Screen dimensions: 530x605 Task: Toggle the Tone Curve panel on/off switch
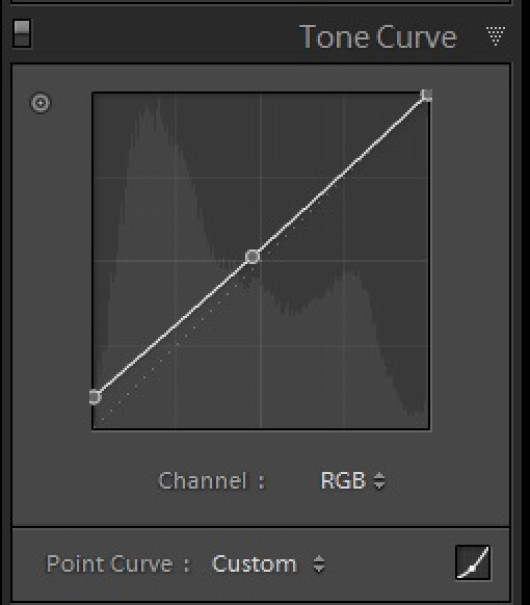click(22, 34)
